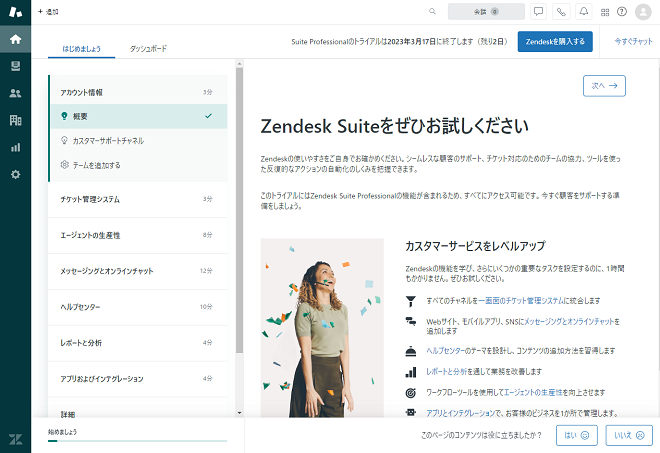Click the カスタマーサービスをレベルアップ heading

pos(475,246)
